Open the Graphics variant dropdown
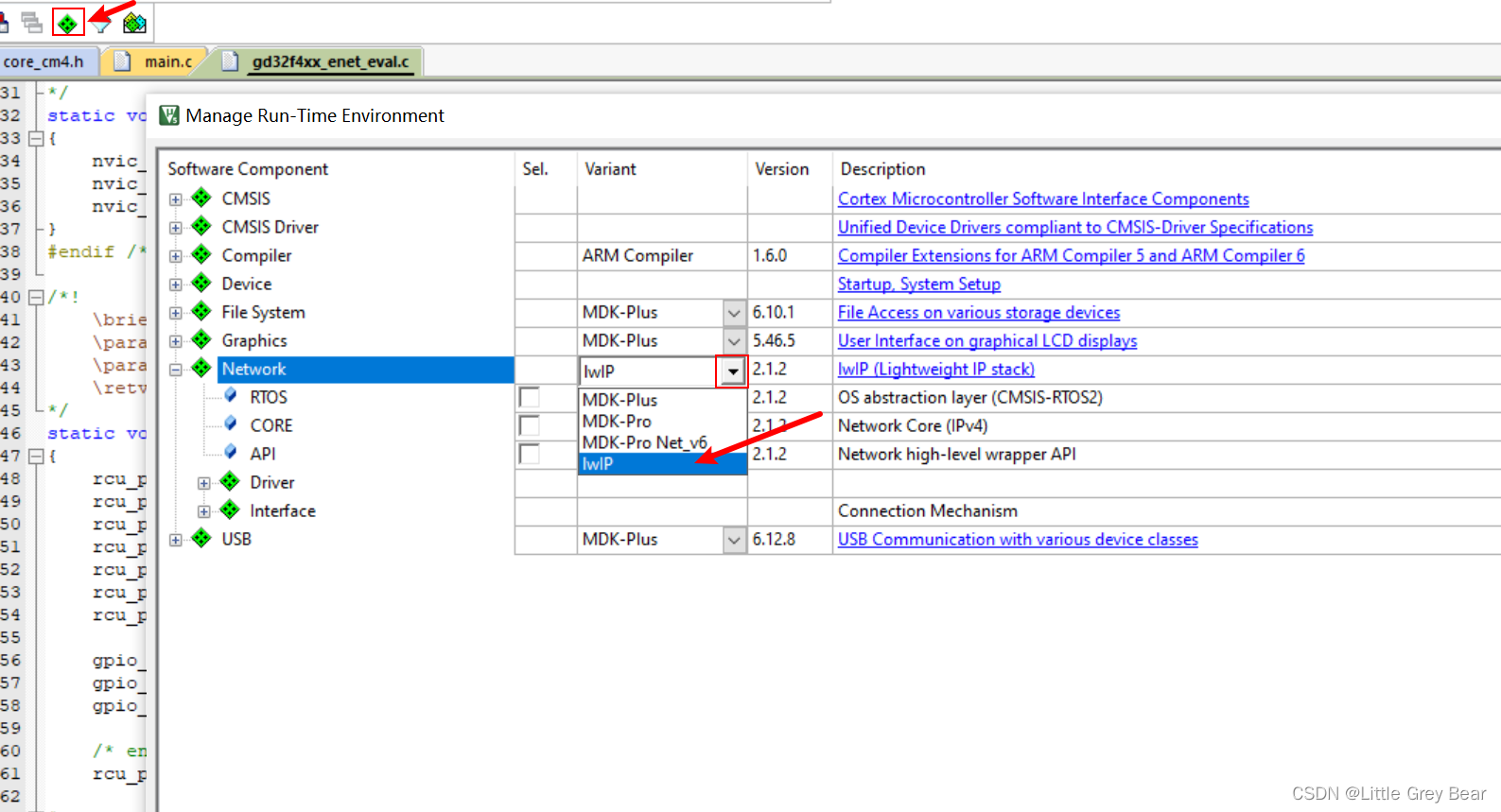Viewport: 1501px width, 812px height. (734, 341)
